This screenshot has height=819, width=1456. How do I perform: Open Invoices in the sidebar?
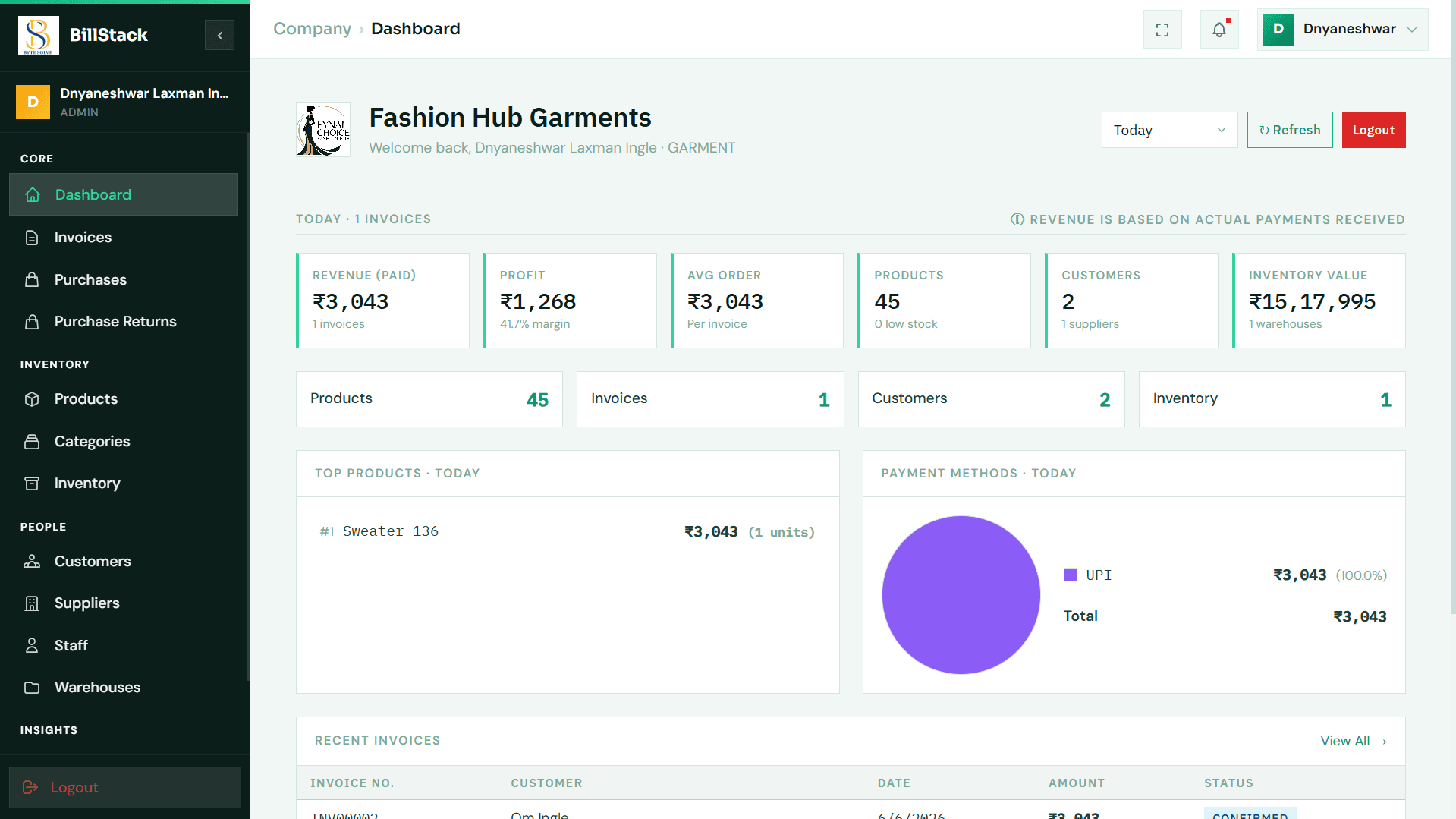pos(124,238)
